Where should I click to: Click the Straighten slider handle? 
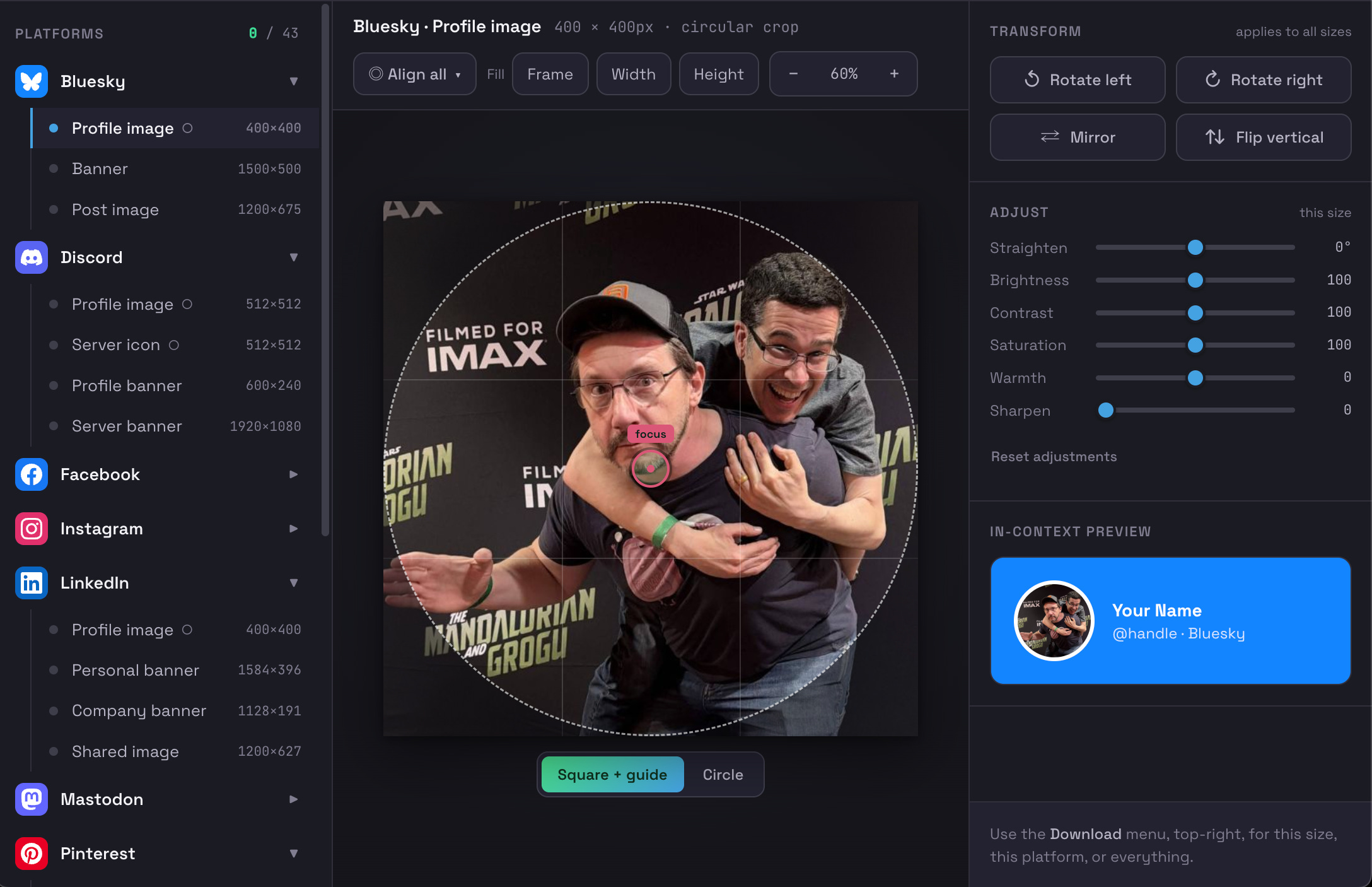[x=1195, y=247]
